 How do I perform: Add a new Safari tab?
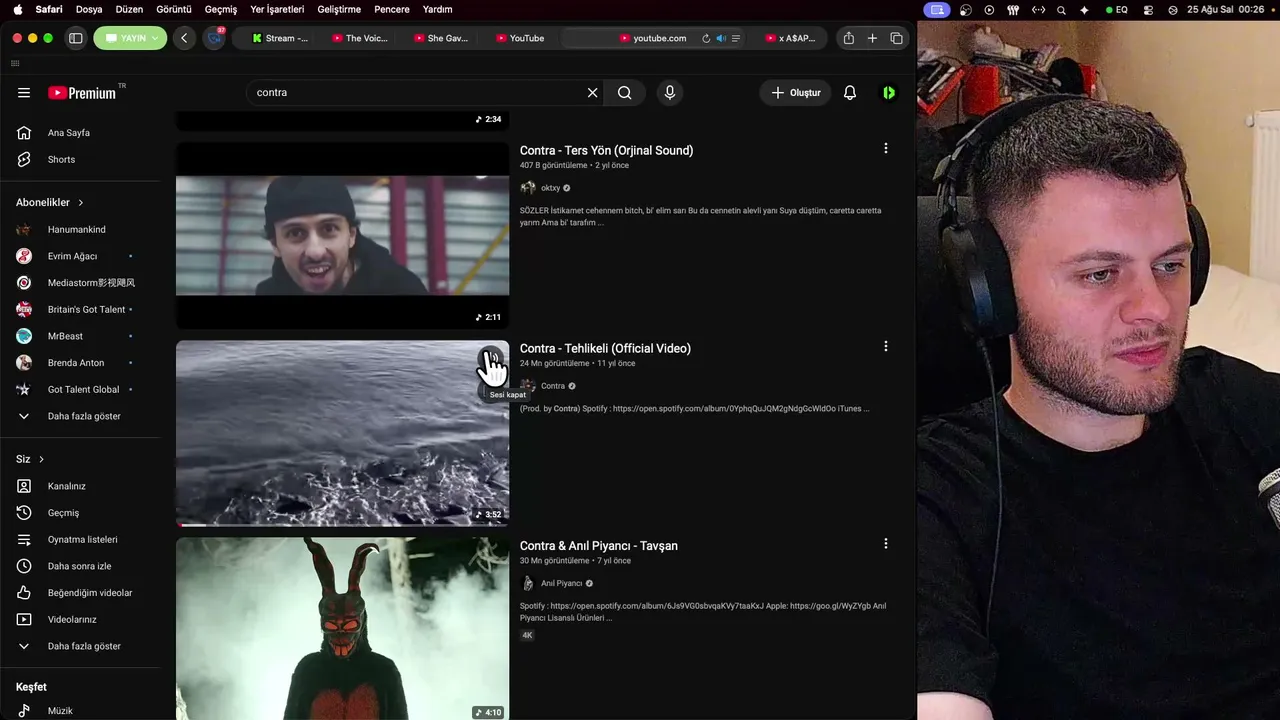[x=872, y=38]
